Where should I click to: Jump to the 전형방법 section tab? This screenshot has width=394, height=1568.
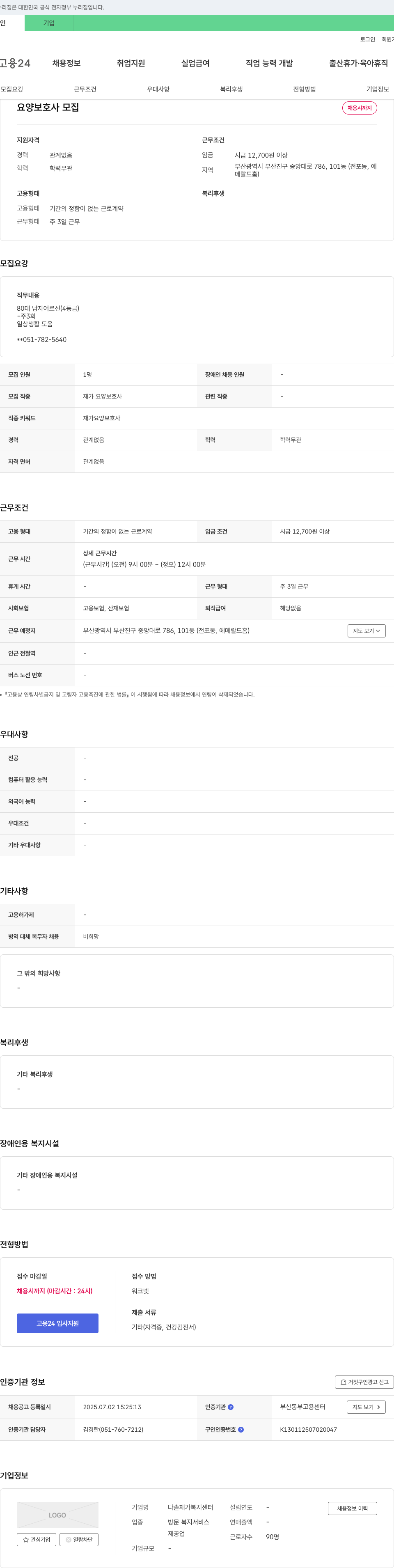305,89
